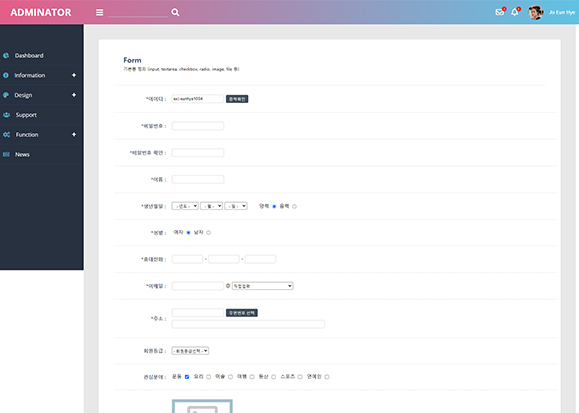Viewport: 579px width, 413px height.
Task: Click the dark button beside the ID field
Action: tap(237, 99)
